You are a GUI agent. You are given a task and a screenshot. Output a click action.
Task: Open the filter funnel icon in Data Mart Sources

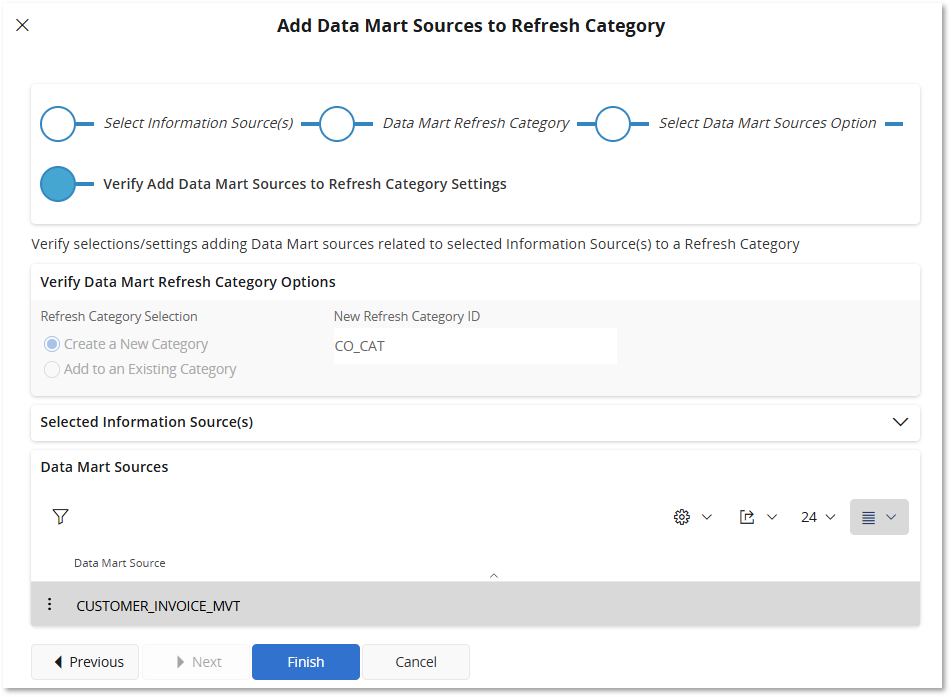pos(60,517)
